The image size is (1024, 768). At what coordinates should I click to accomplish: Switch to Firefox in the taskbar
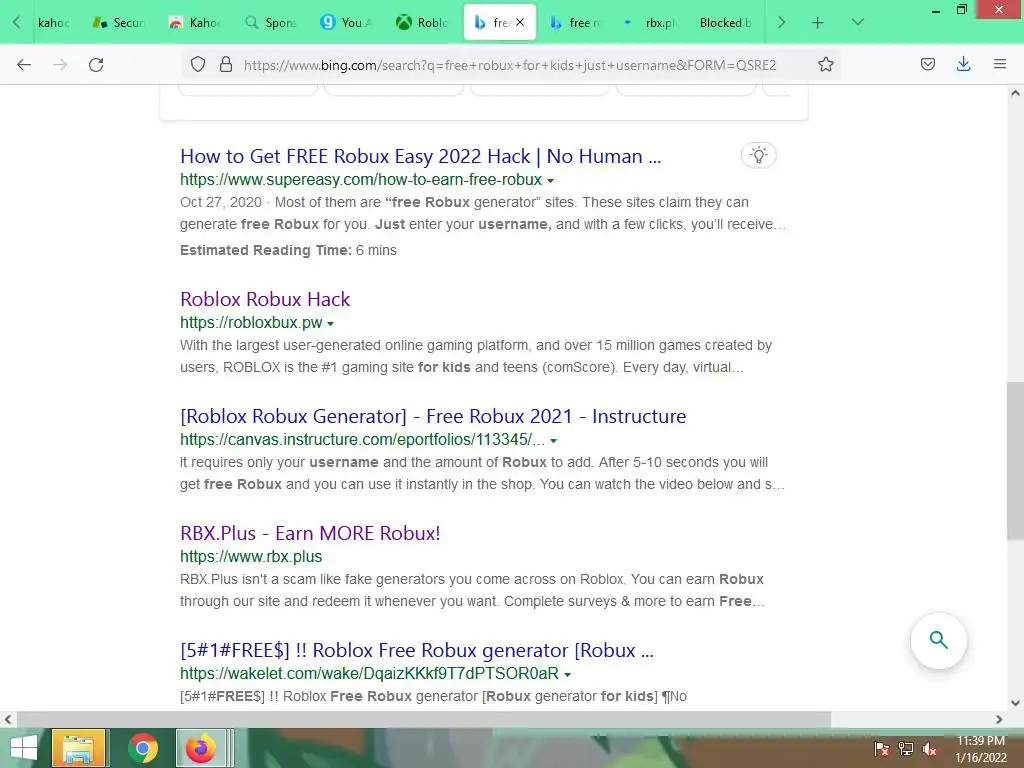(201, 748)
